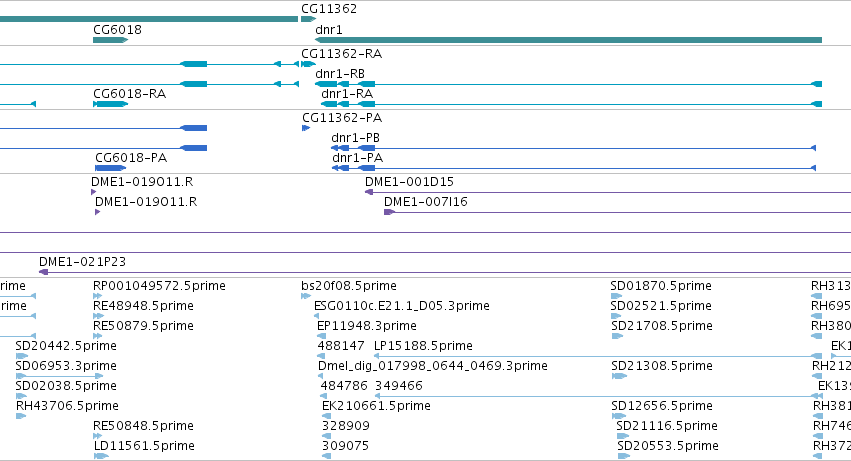The height and width of the screenshot is (461, 851).
Task: Select the LP15188.5prime EST label
Action: pyautogui.click(x=423, y=346)
